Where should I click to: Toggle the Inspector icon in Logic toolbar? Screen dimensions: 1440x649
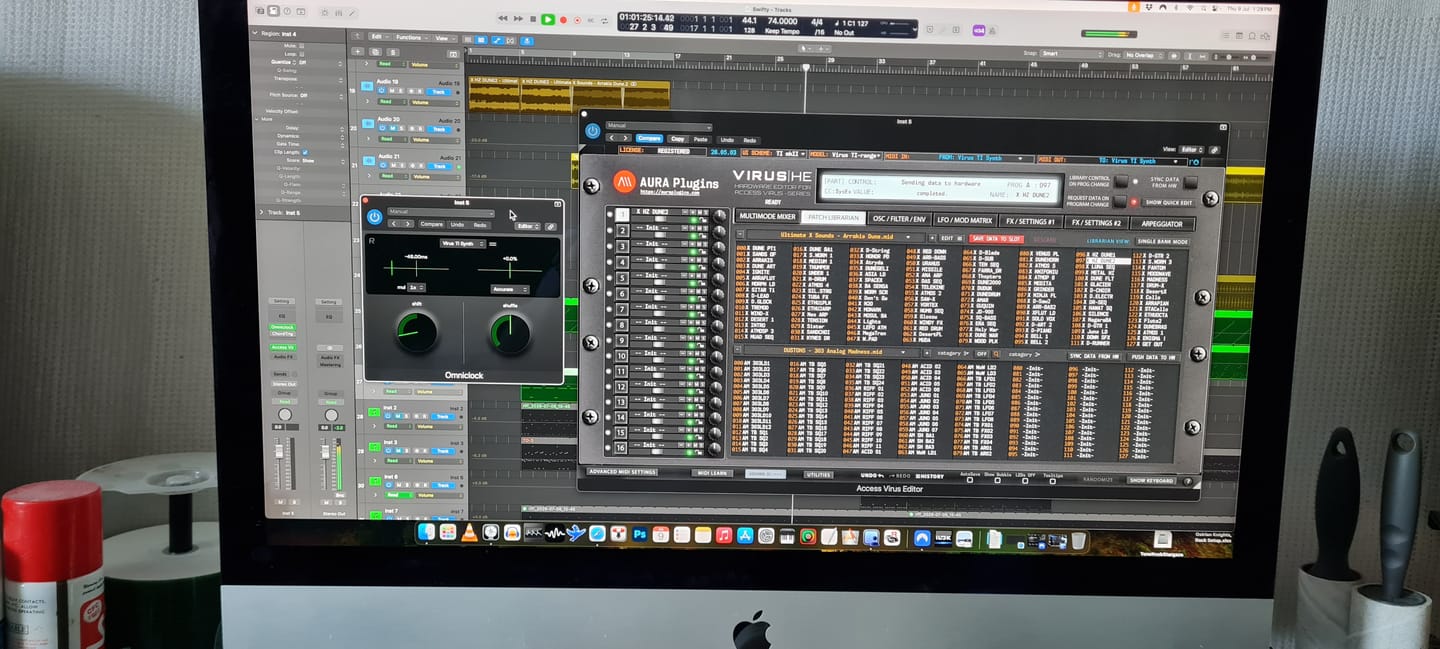click(x=273, y=11)
